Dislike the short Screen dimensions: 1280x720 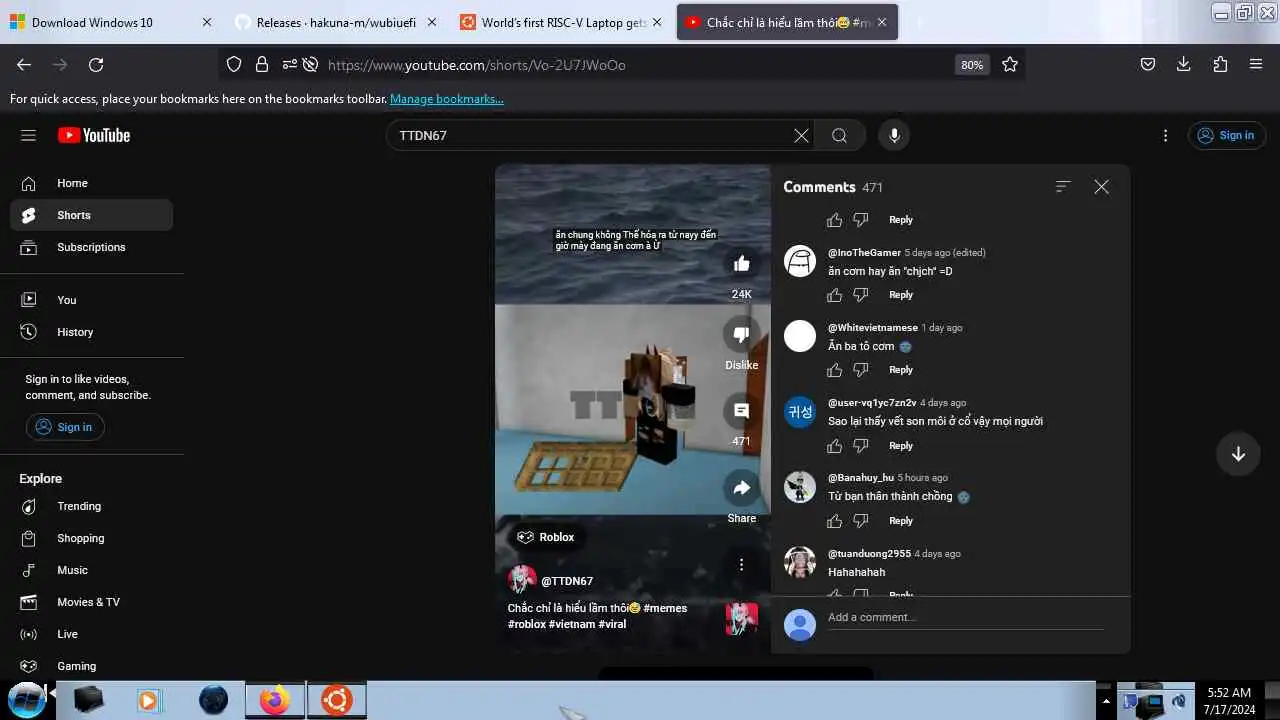(741, 335)
